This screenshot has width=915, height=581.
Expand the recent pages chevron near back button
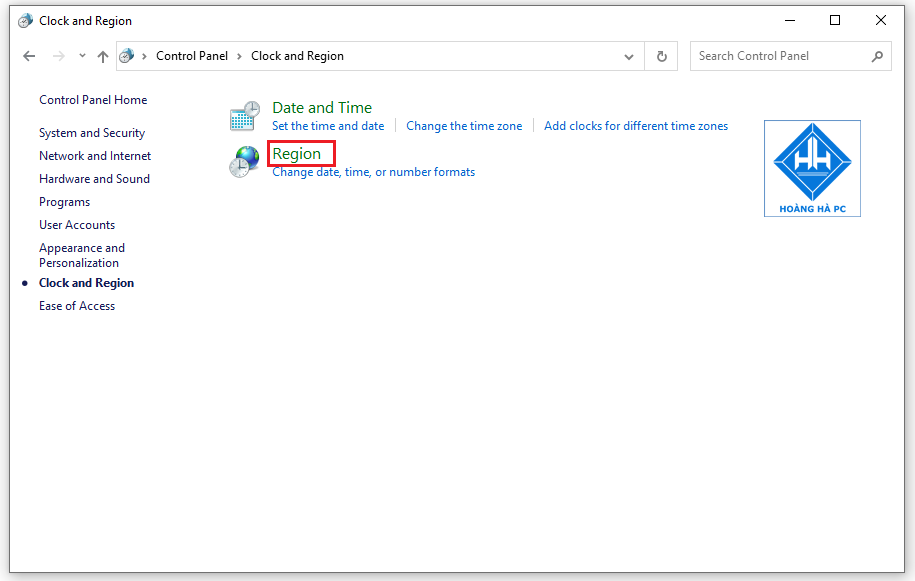[81, 56]
